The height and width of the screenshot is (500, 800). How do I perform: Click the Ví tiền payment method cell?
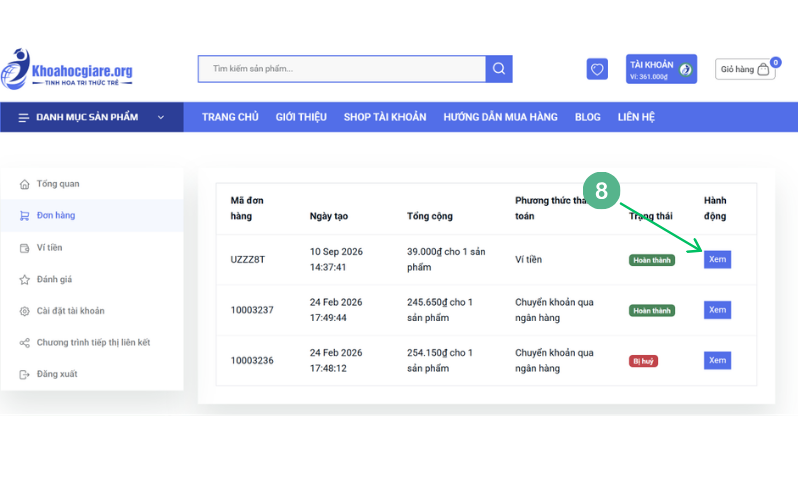(x=528, y=260)
